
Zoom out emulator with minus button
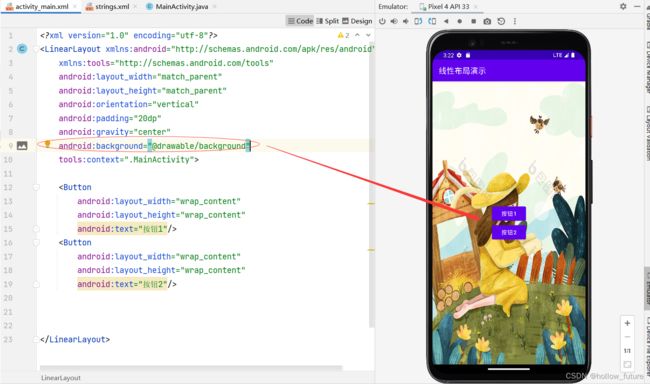(627, 337)
